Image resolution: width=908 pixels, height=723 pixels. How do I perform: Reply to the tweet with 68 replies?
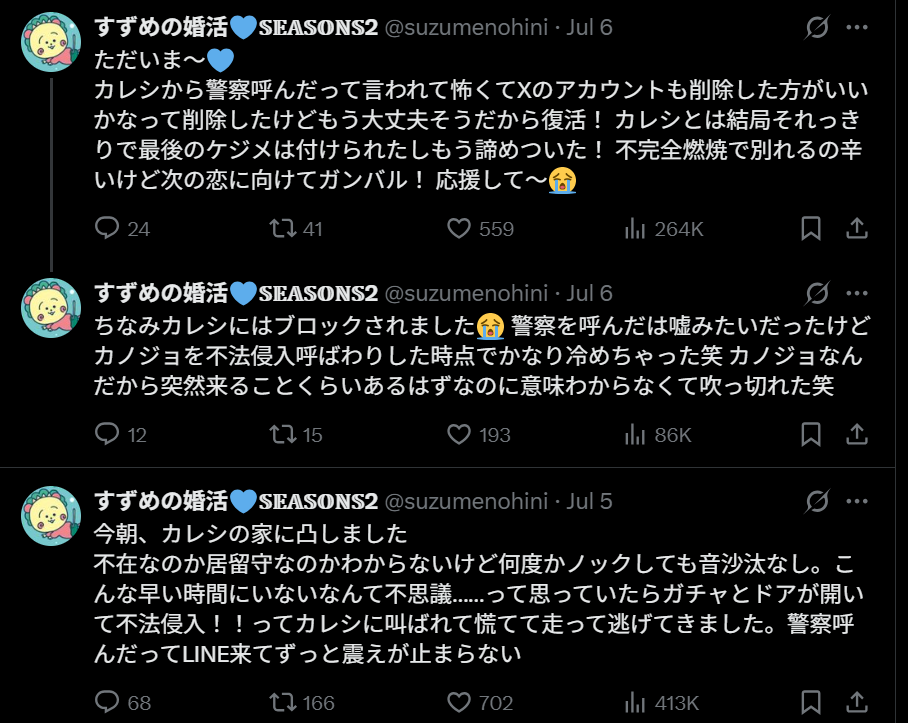(108, 702)
